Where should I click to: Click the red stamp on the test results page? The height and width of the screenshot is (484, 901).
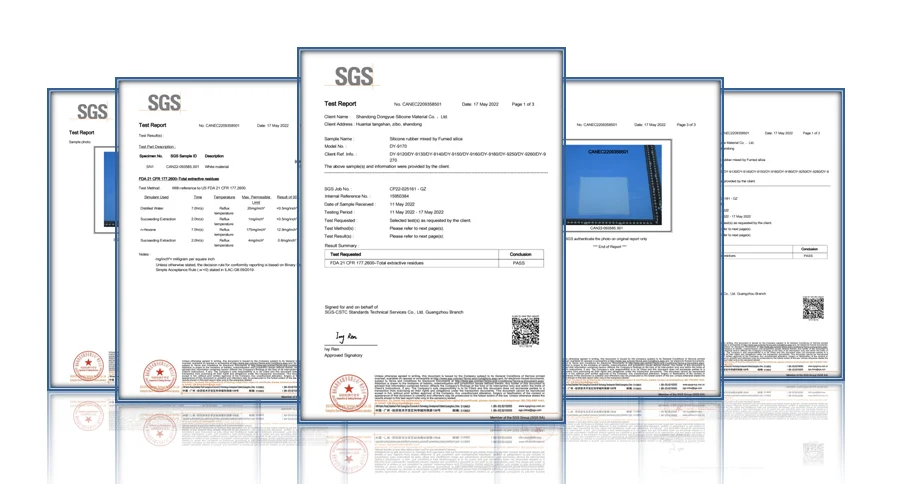tap(160, 375)
